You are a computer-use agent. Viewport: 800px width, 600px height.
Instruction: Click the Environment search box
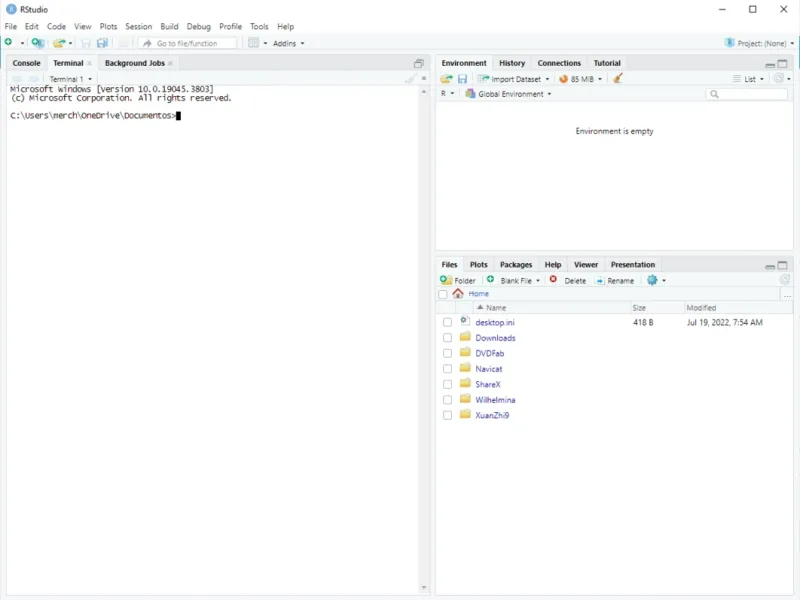746,94
